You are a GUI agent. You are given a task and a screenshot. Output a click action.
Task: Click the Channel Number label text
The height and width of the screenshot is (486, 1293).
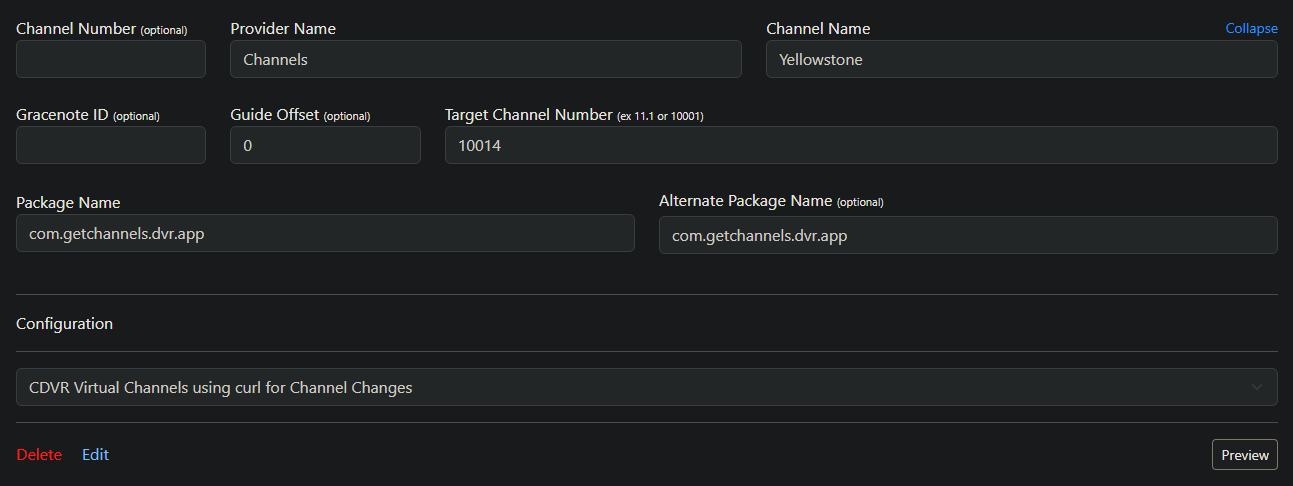click(76, 29)
